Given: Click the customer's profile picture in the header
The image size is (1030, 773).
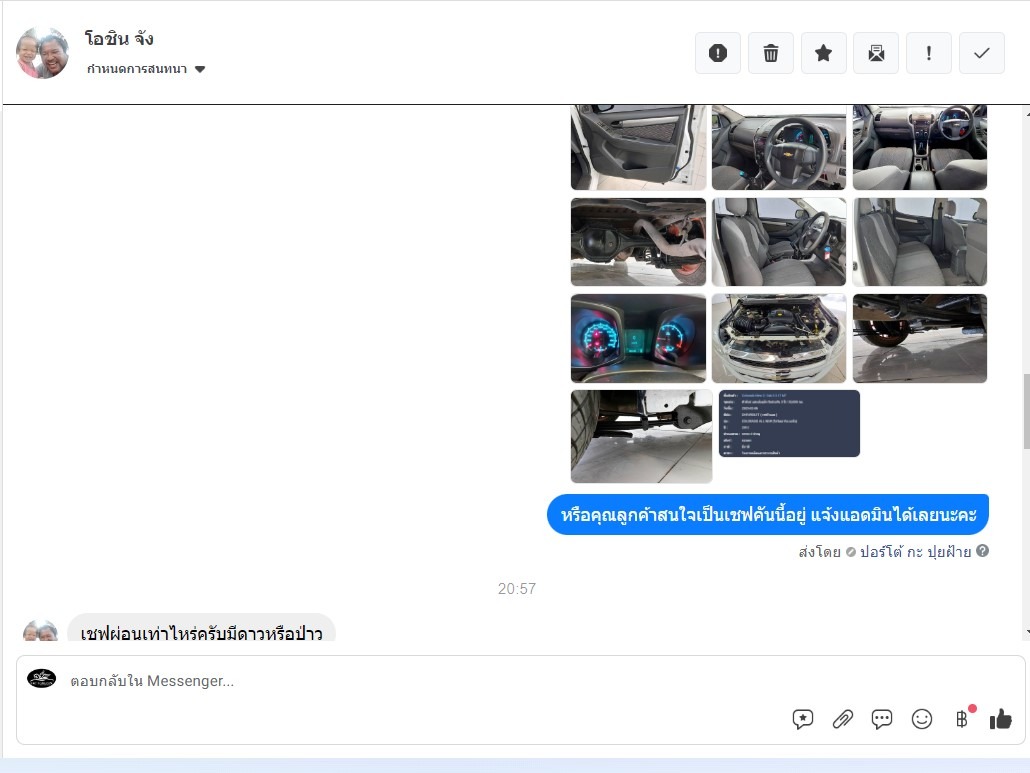Looking at the screenshot, I should (42, 53).
